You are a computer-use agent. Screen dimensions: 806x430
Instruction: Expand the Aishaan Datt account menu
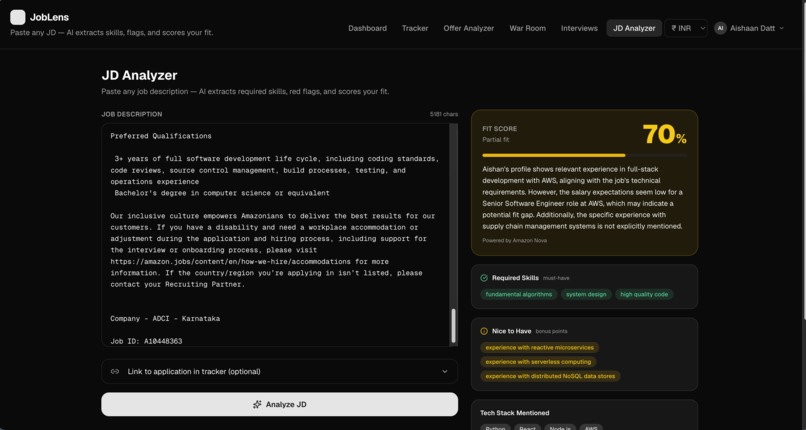pos(749,28)
